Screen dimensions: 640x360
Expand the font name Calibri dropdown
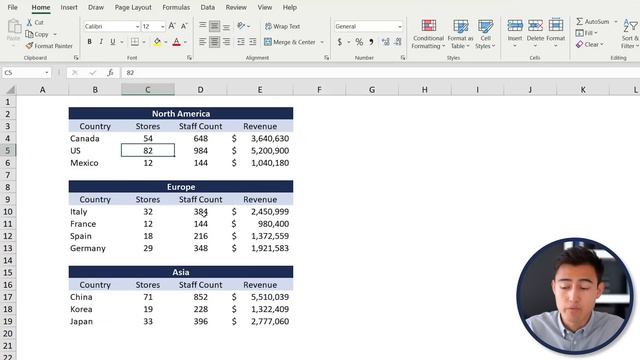pyautogui.click(x=137, y=27)
